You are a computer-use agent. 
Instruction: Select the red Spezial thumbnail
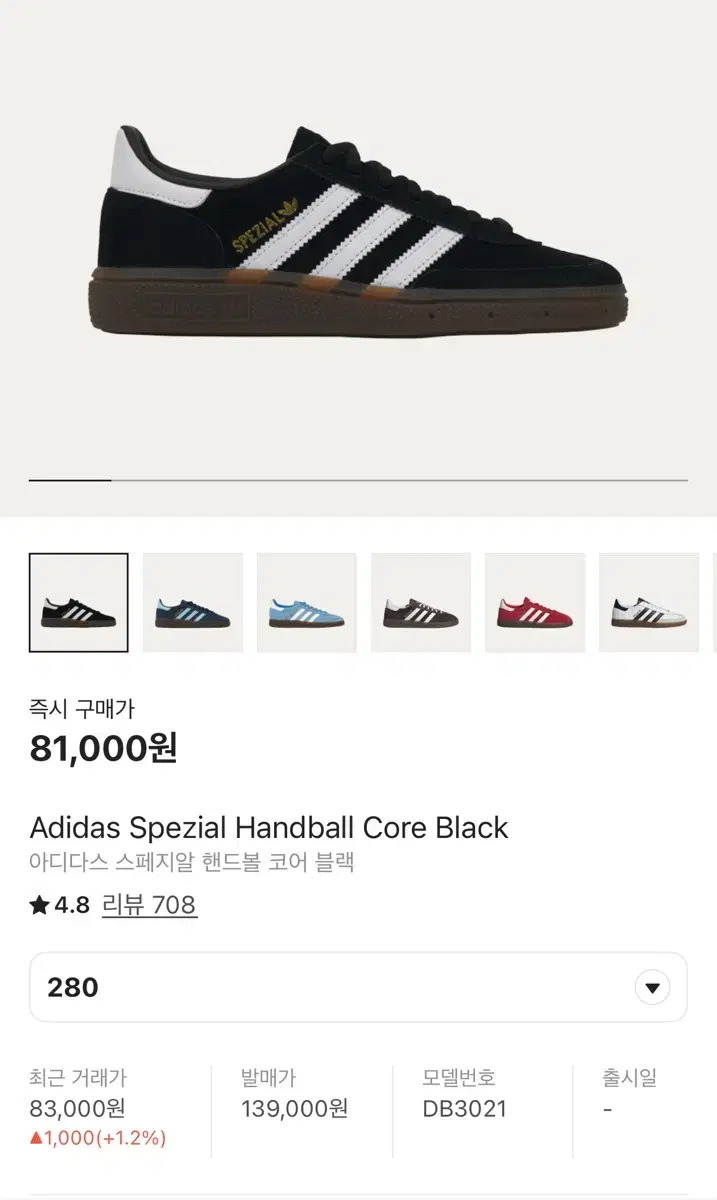534,602
